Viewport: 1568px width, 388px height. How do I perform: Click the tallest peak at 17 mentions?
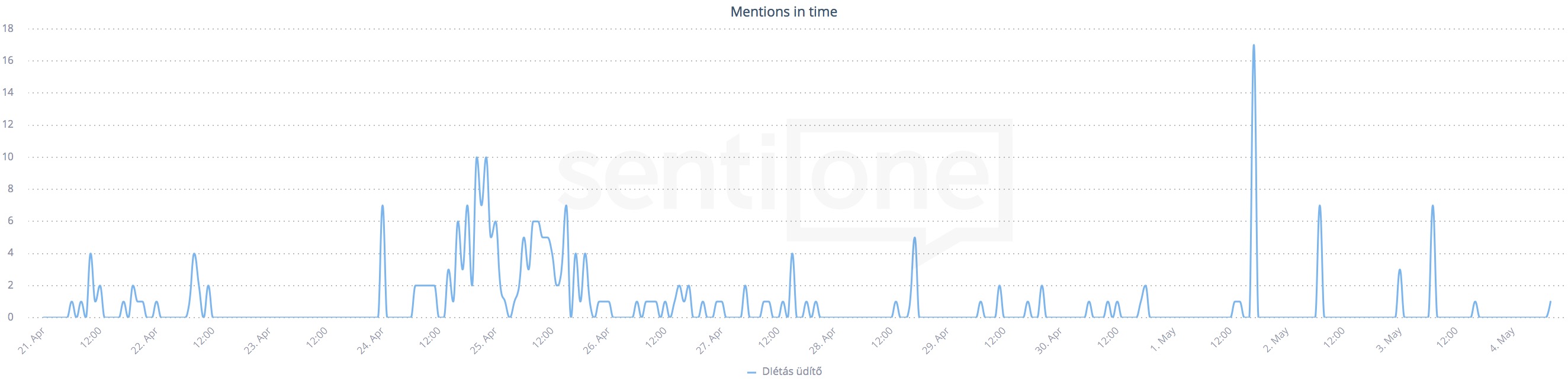click(x=1254, y=46)
